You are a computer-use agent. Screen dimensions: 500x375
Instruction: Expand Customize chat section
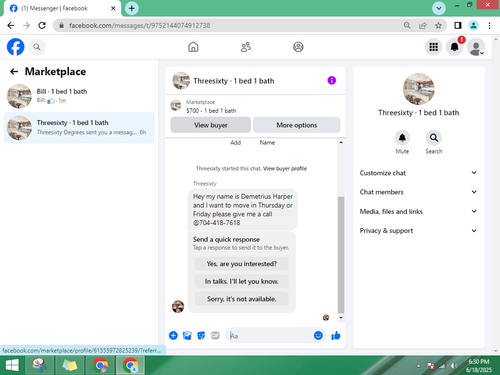click(x=418, y=173)
